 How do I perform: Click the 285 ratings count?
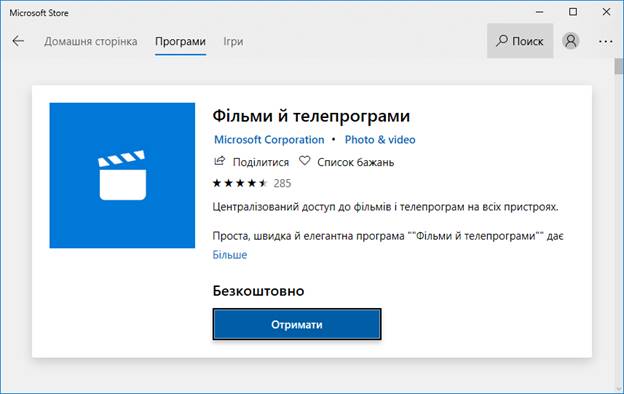point(282,183)
